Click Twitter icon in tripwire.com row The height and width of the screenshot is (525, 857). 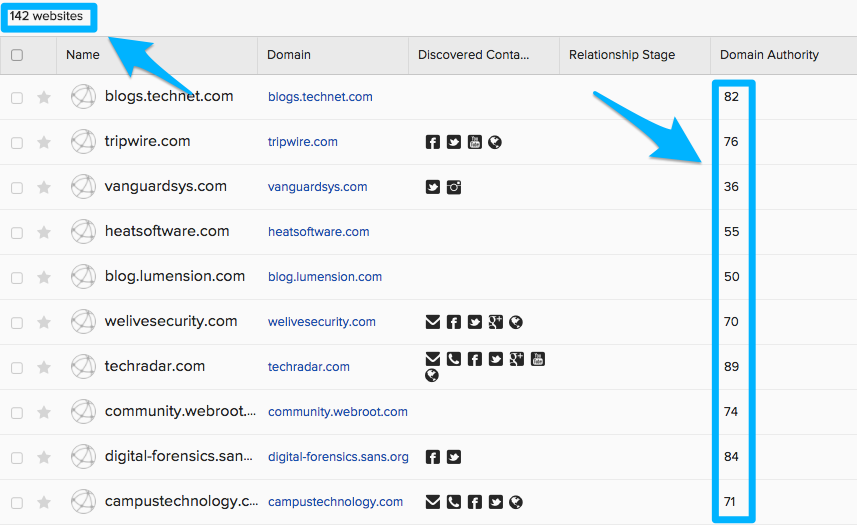454,142
